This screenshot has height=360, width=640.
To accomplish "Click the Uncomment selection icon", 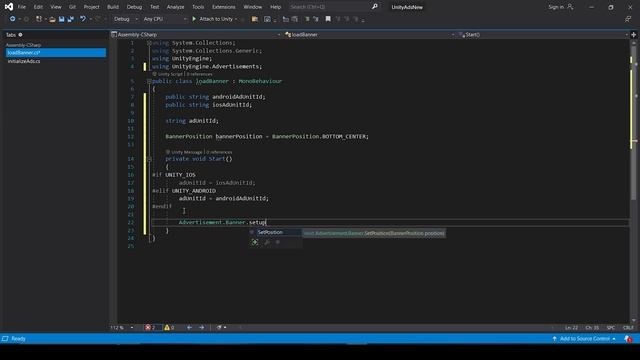I will click(316, 19).
